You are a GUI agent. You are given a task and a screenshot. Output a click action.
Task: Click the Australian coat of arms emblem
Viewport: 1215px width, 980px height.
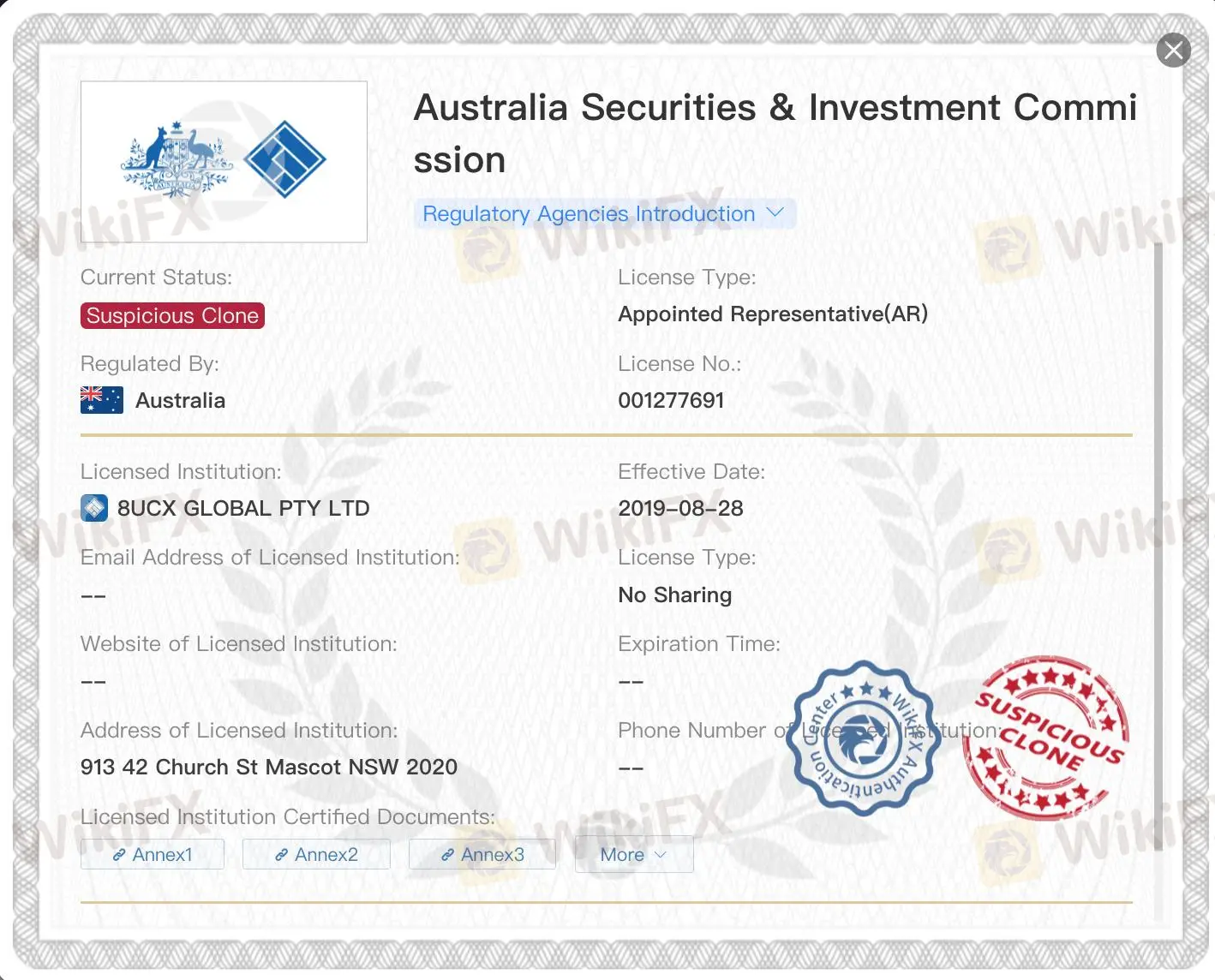point(177,159)
